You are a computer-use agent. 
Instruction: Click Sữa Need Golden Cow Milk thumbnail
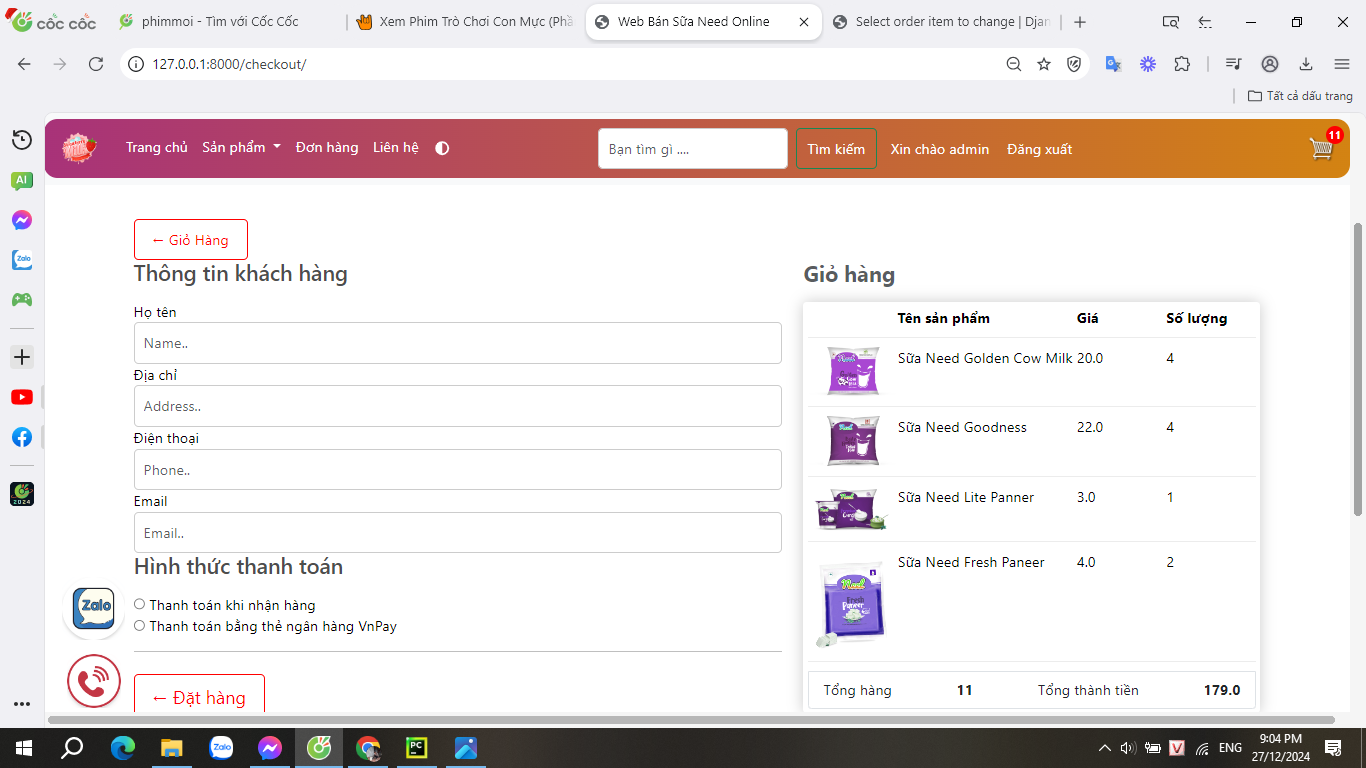(851, 371)
